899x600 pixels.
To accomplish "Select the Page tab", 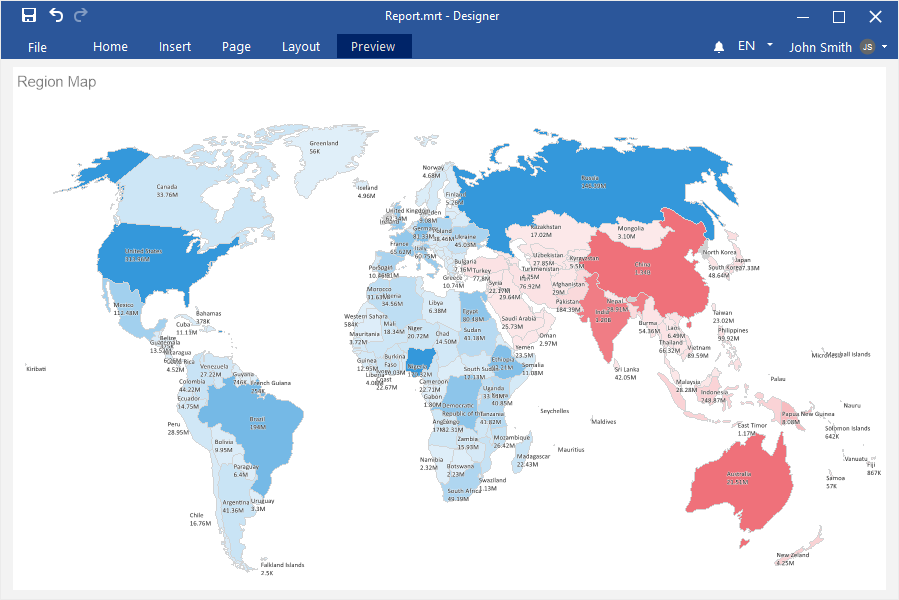I will pos(236,47).
